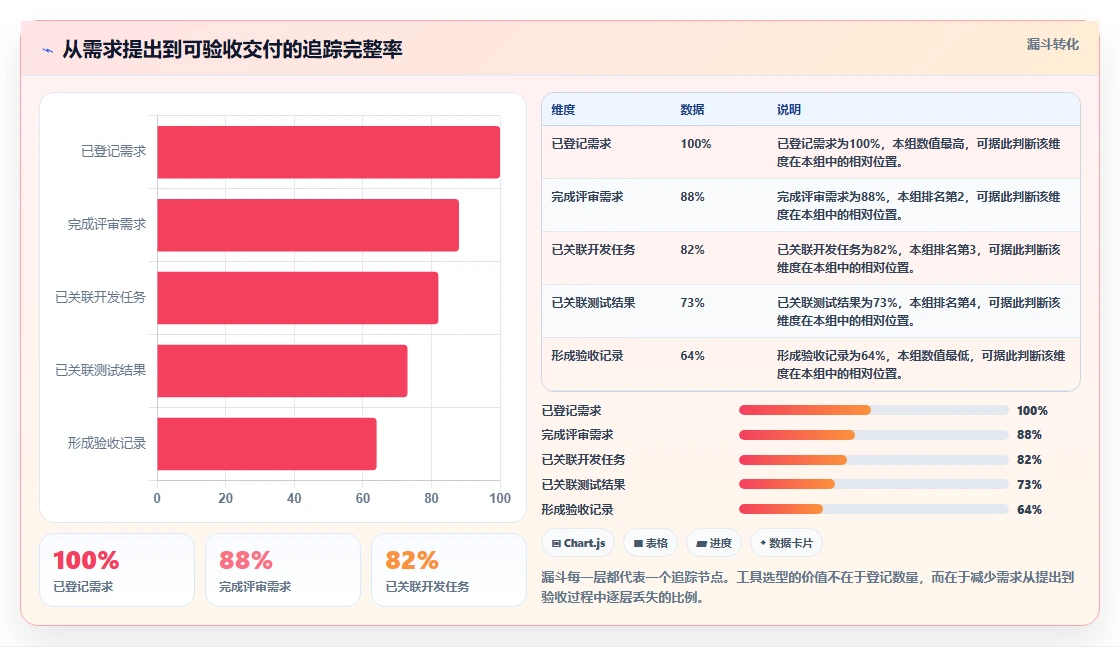Click the 64% label beside its progress bar
Viewport: 1120px width, 647px height.
click(x=1029, y=509)
